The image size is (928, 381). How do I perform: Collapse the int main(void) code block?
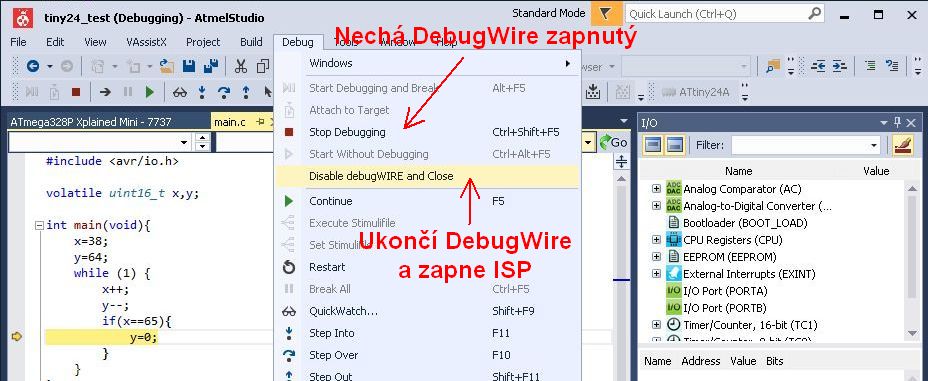(x=39, y=225)
